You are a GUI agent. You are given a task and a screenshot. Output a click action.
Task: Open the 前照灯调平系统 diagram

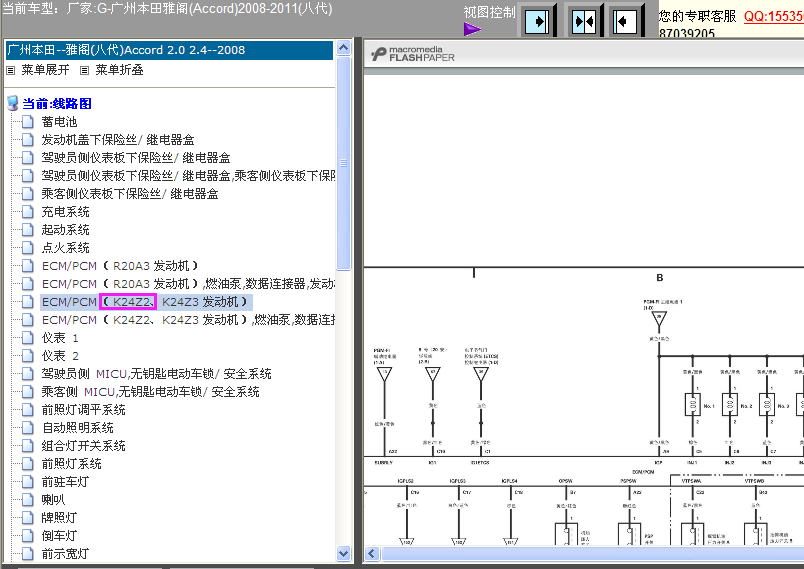click(x=84, y=410)
